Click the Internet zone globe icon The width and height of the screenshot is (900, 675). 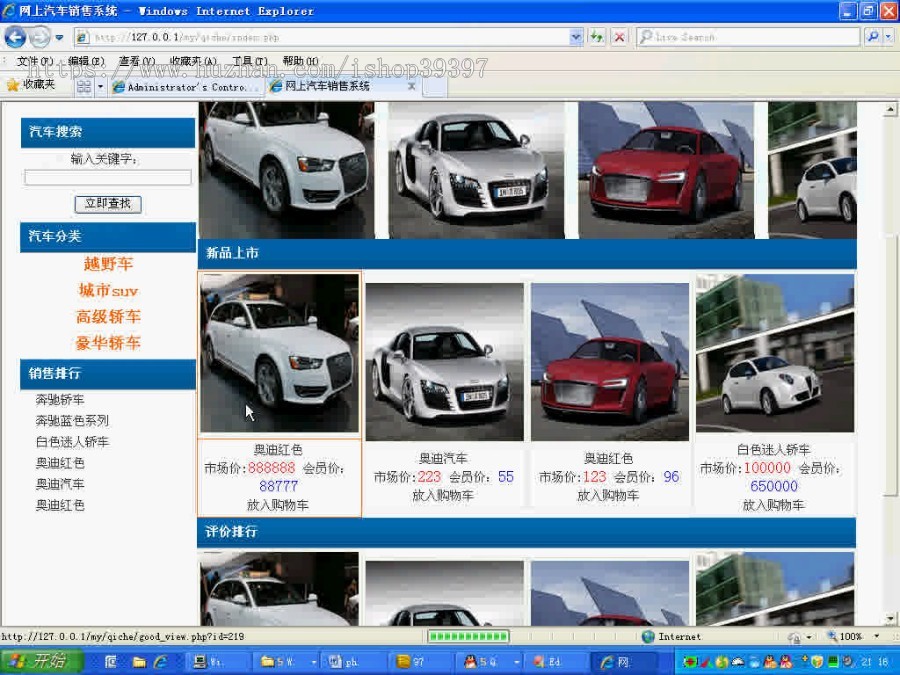tap(649, 637)
